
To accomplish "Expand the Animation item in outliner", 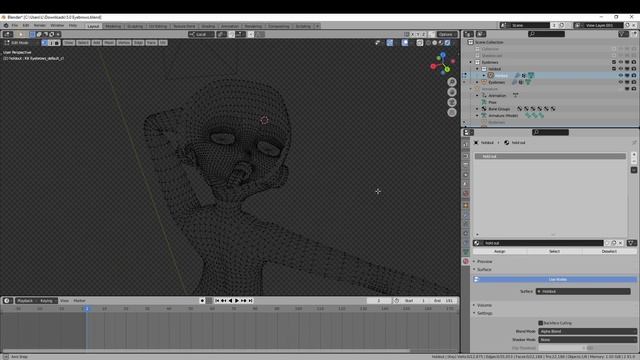I will [477, 96].
